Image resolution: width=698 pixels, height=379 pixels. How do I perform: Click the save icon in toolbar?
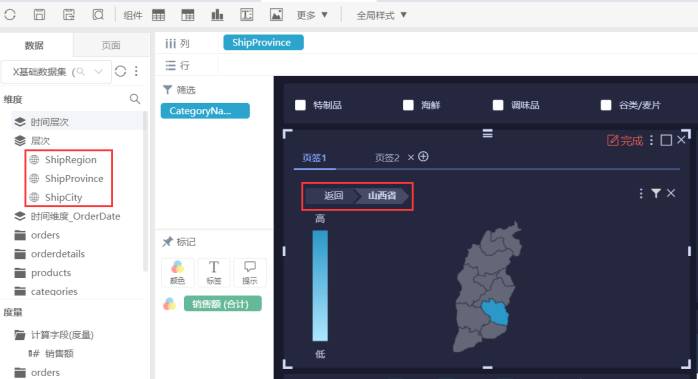(39, 15)
